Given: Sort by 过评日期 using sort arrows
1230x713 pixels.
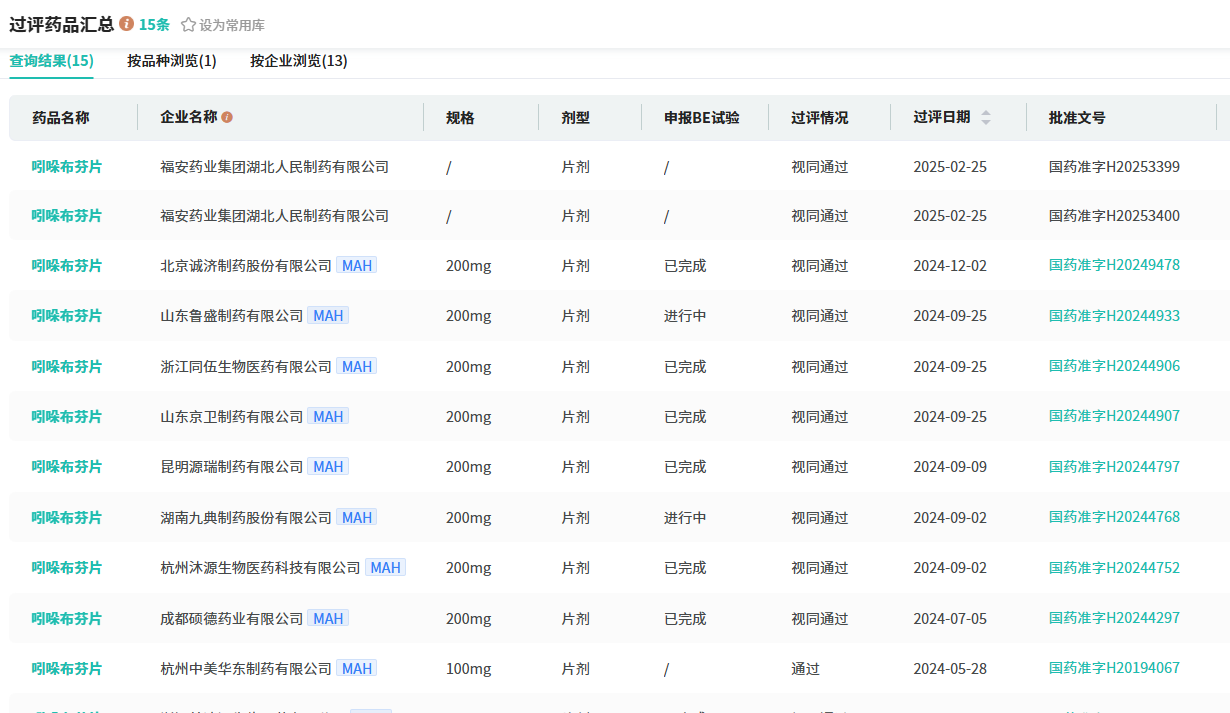Looking at the screenshot, I should click(986, 117).
